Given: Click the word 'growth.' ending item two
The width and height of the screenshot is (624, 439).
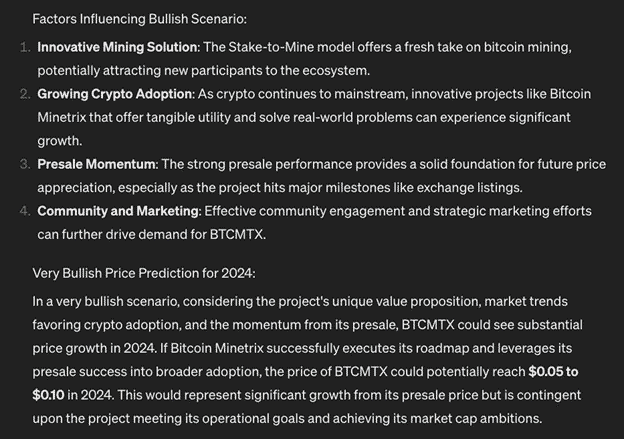Looking at the screenshot, I should (x=60, y=141).
